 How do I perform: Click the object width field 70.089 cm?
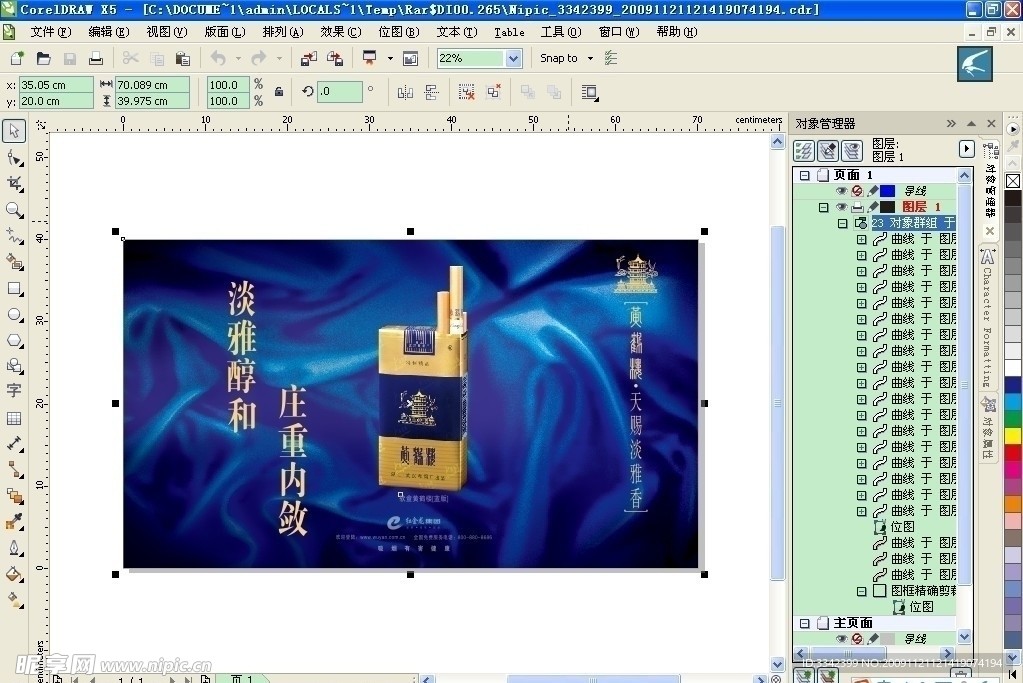(x=153, y=85)
